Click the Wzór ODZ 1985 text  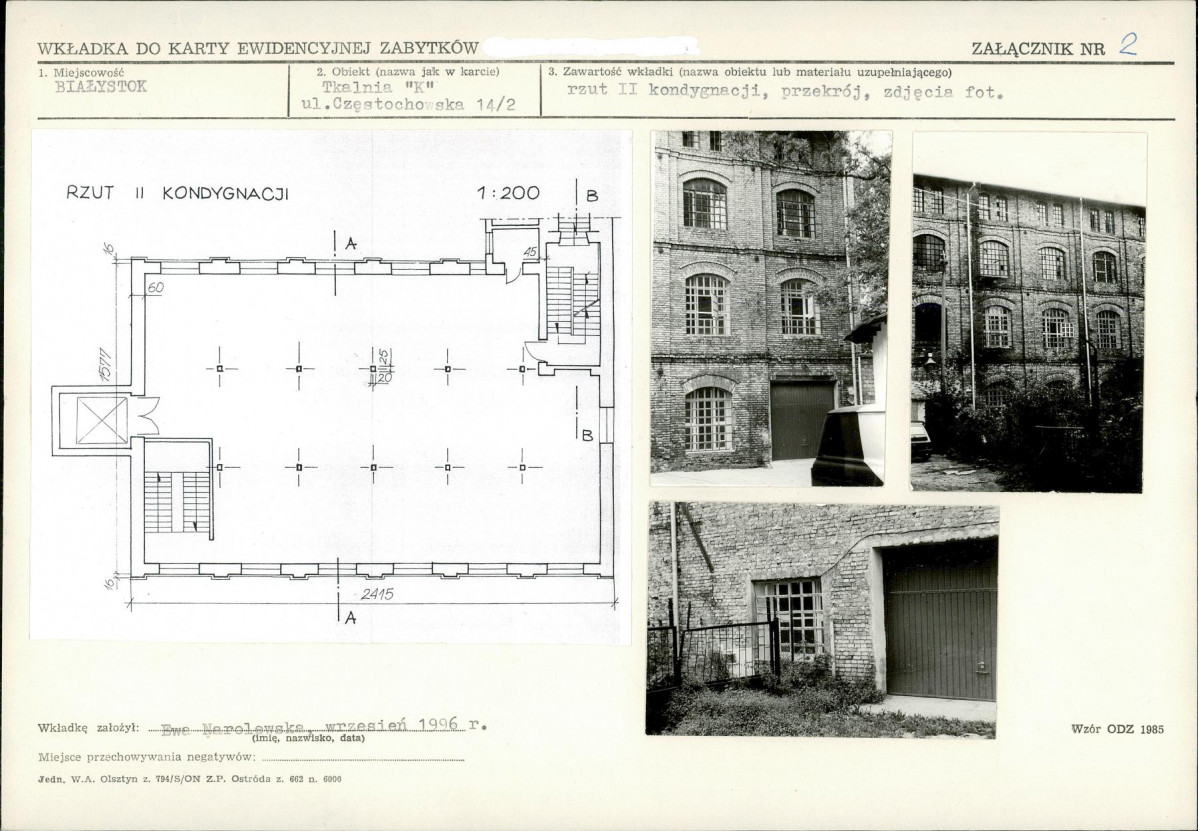(x=1117, y=729)
